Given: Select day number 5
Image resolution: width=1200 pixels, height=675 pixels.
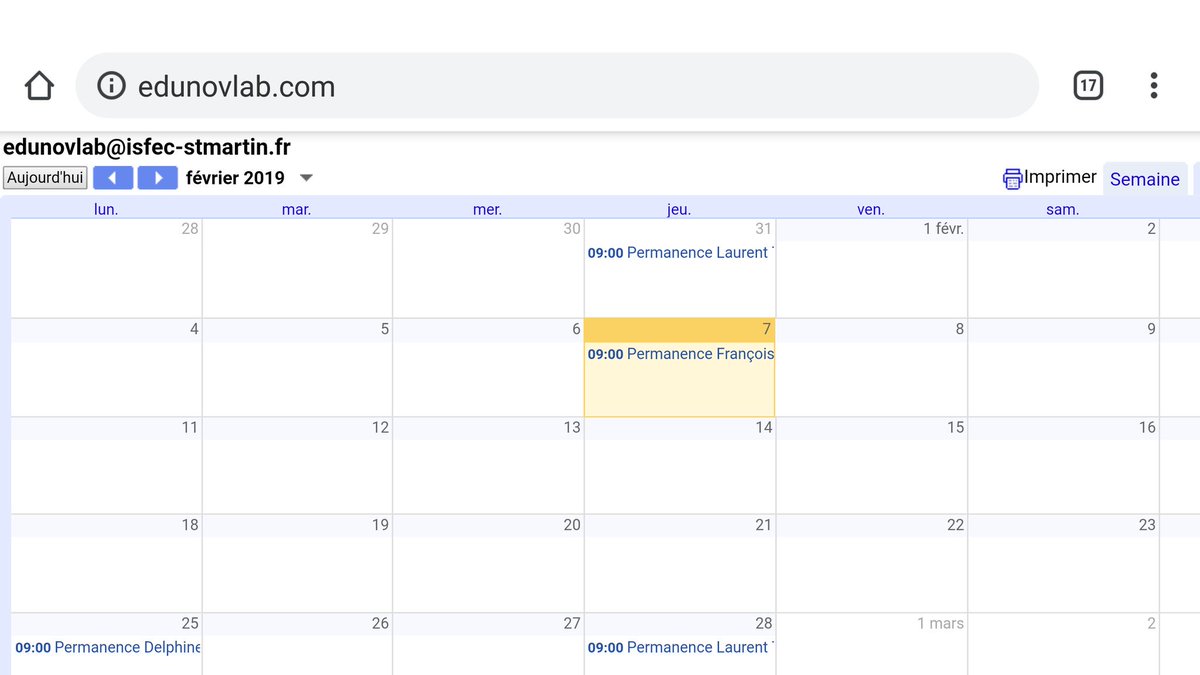Looking at the screenshot, I should [385, 329].
